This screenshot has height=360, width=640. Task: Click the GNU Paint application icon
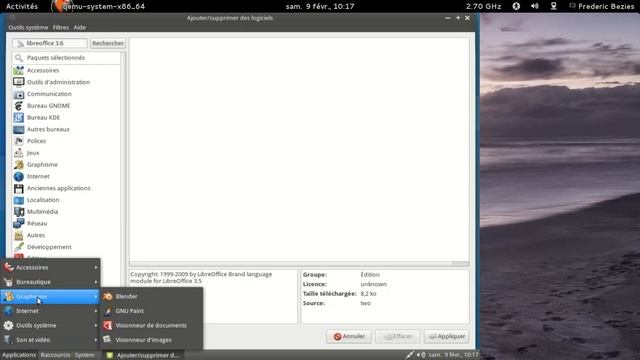tap(107, 311)
